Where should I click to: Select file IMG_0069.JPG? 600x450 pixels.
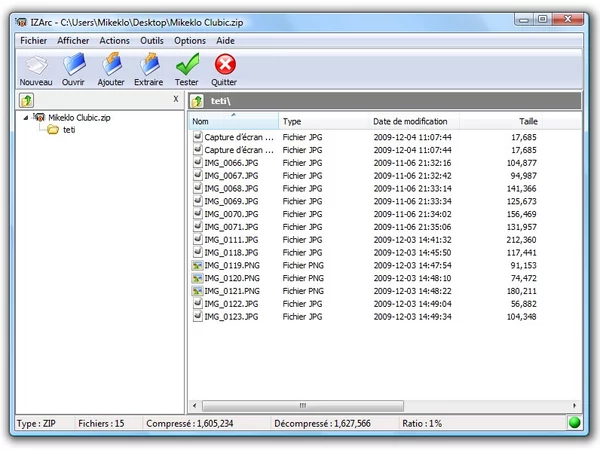tap(231, 201)
